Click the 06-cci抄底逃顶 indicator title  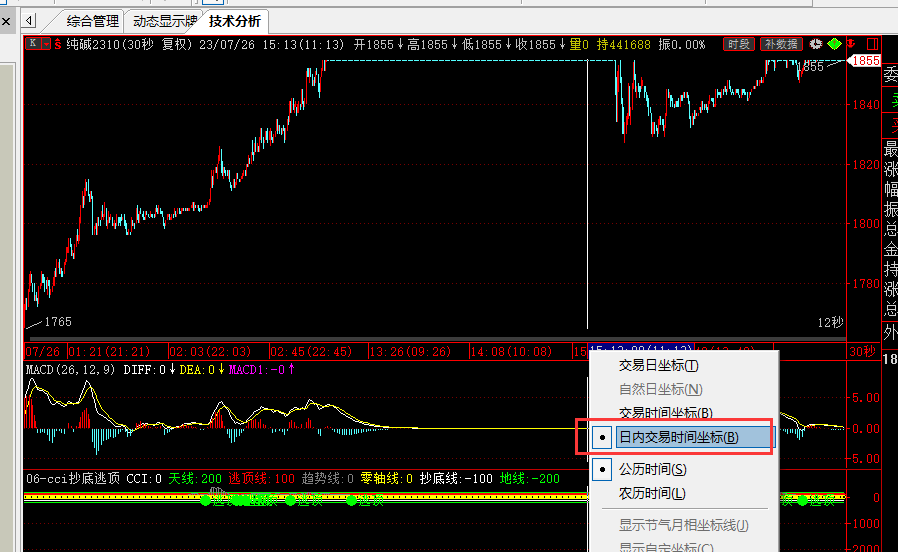coord(73,479)
